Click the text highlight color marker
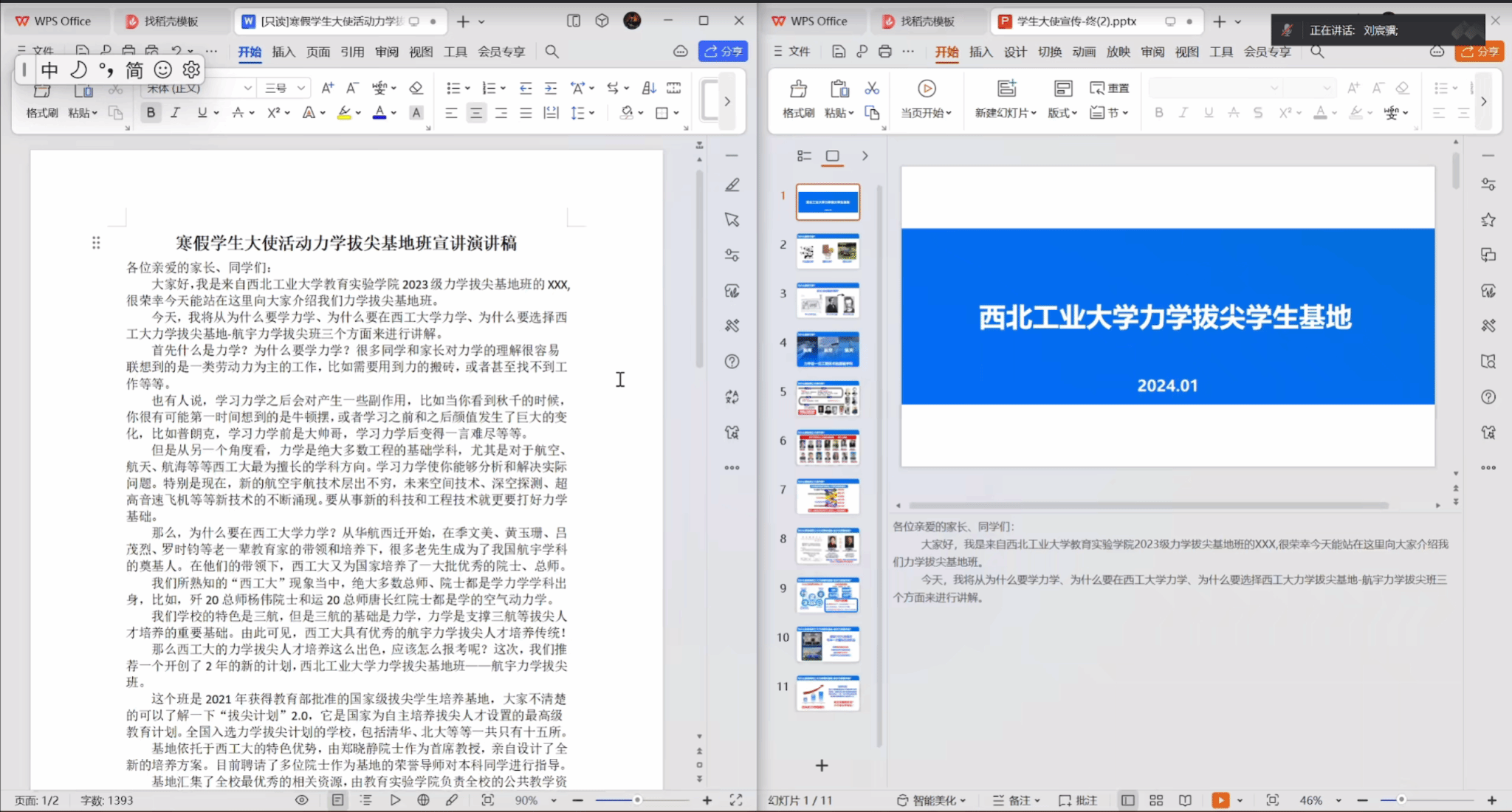The height and width of the screenshot is (812, 1512). (344, 113)
